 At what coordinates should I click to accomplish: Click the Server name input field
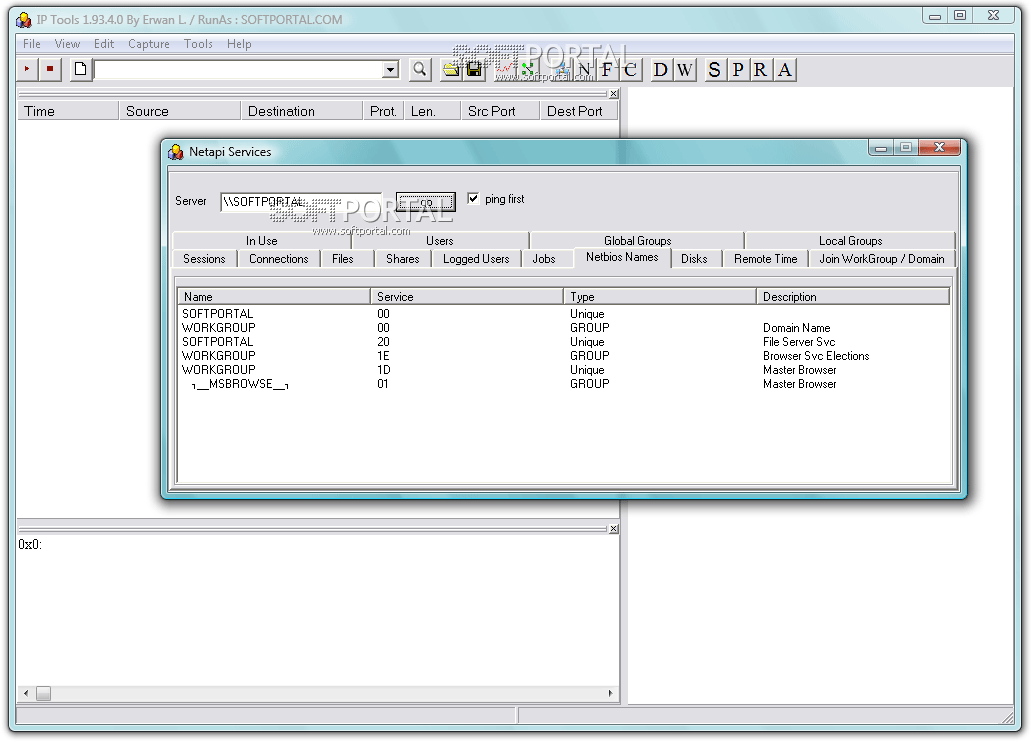[x=300, y=202]
